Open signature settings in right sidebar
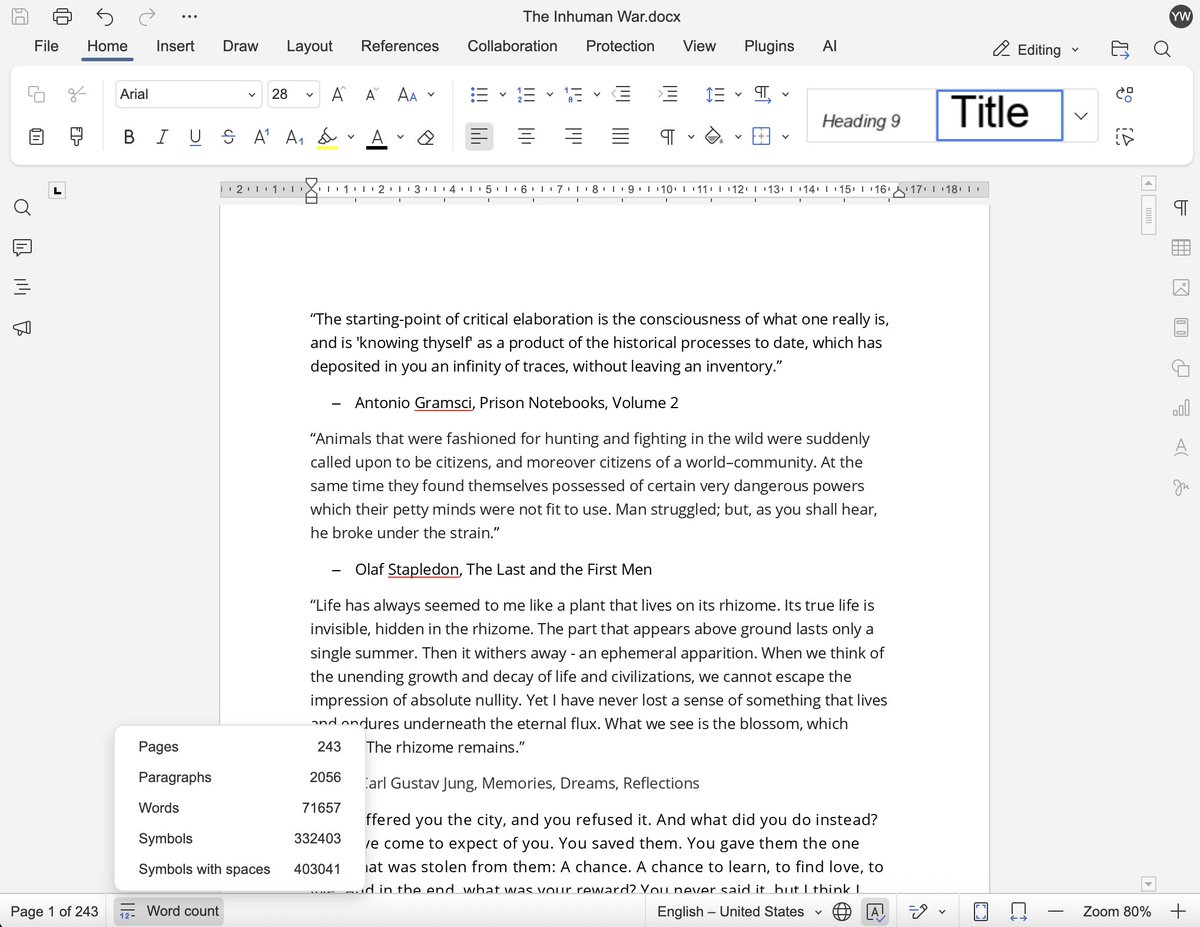 click(x=1181, y=487)
